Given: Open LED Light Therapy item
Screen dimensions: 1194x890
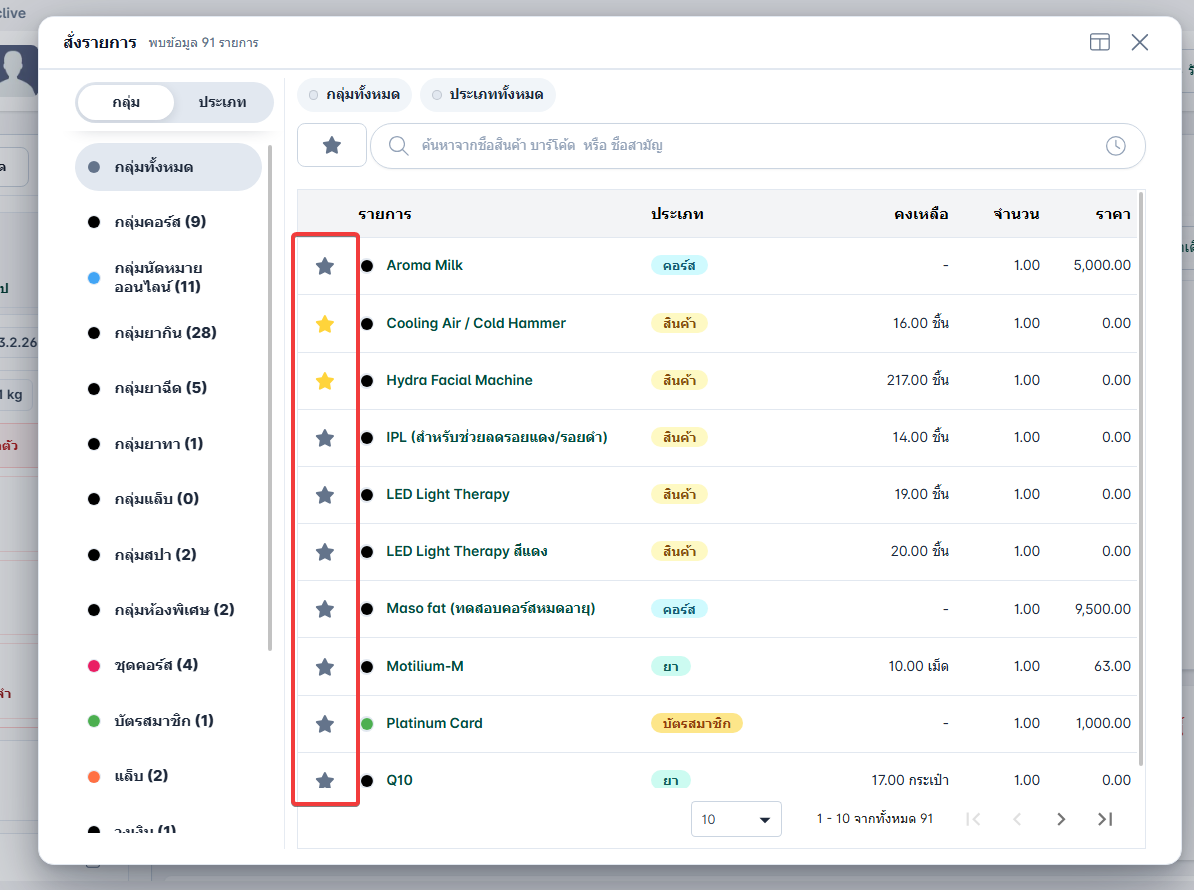Looking at the screenshot, I should point(448,494).
